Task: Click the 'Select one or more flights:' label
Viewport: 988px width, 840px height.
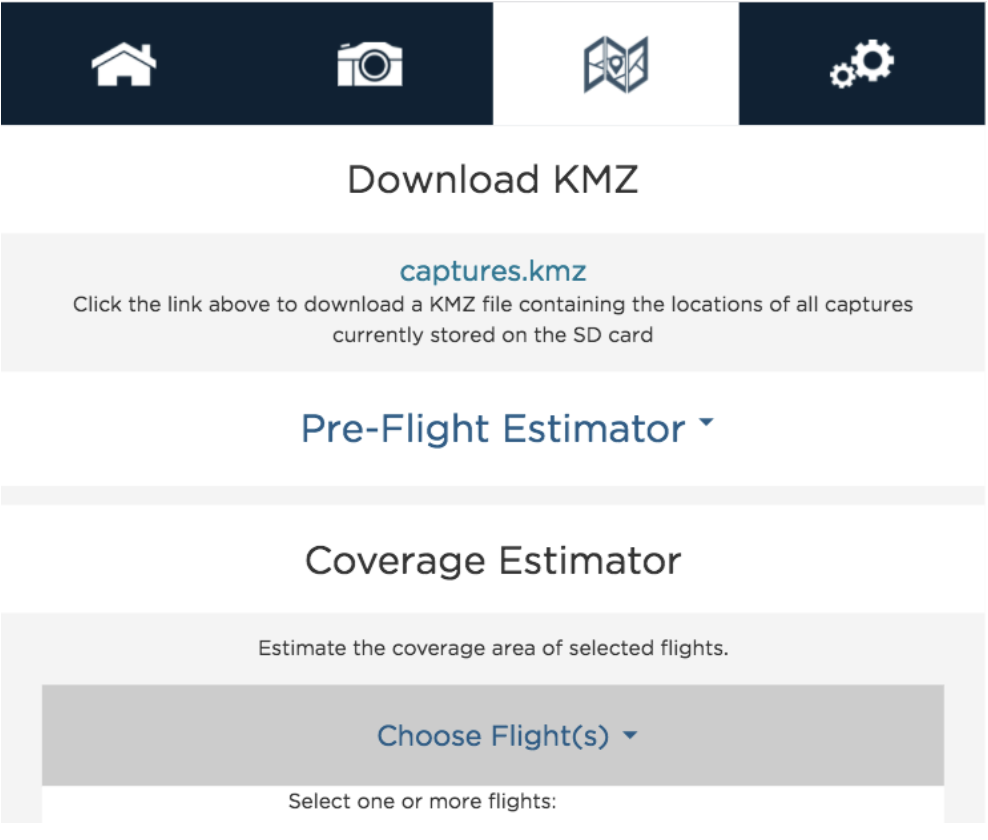Action: click(x=422, y=802)
